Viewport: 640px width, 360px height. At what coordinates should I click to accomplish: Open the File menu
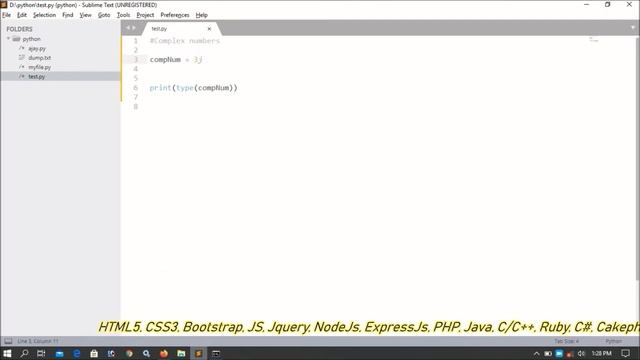pyautogui.click(x=7, y=15)
